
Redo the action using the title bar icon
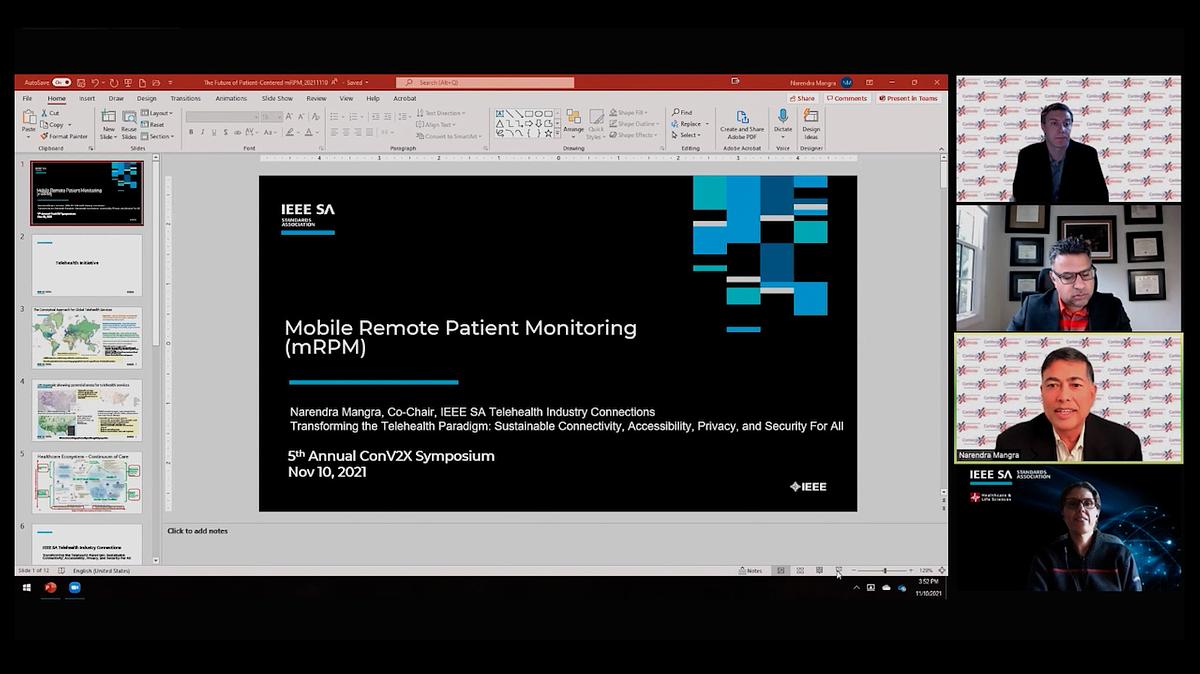tap(114, 83)
